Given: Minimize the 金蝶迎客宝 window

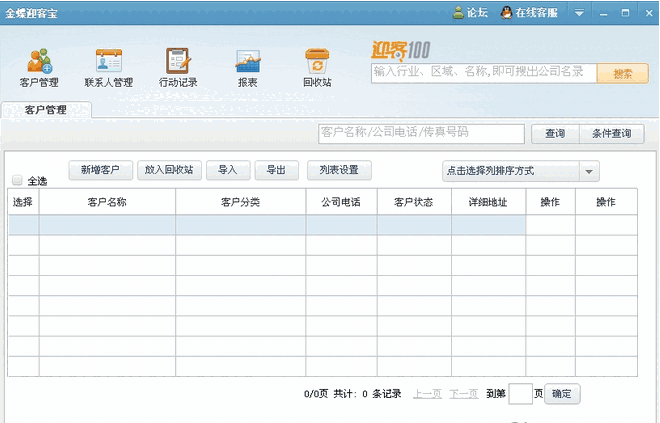Looking at the screenshot, I should [x=604, y=13].
